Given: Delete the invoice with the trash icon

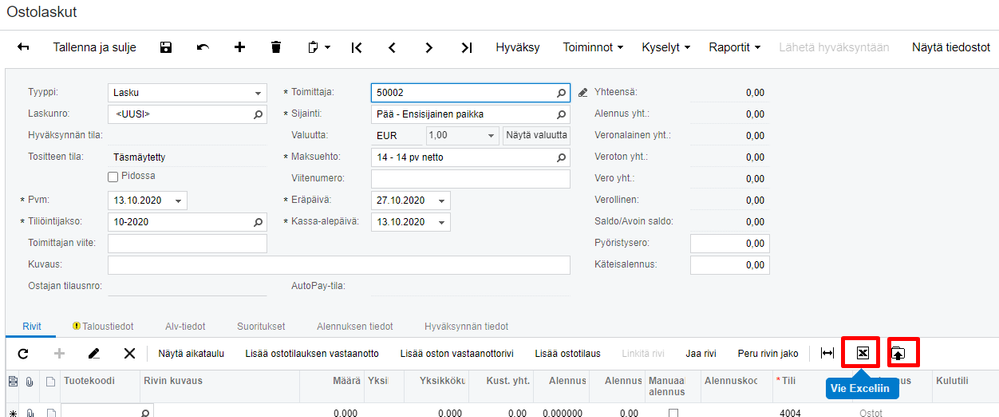Looking at the screenshot, I should (276, 47).
